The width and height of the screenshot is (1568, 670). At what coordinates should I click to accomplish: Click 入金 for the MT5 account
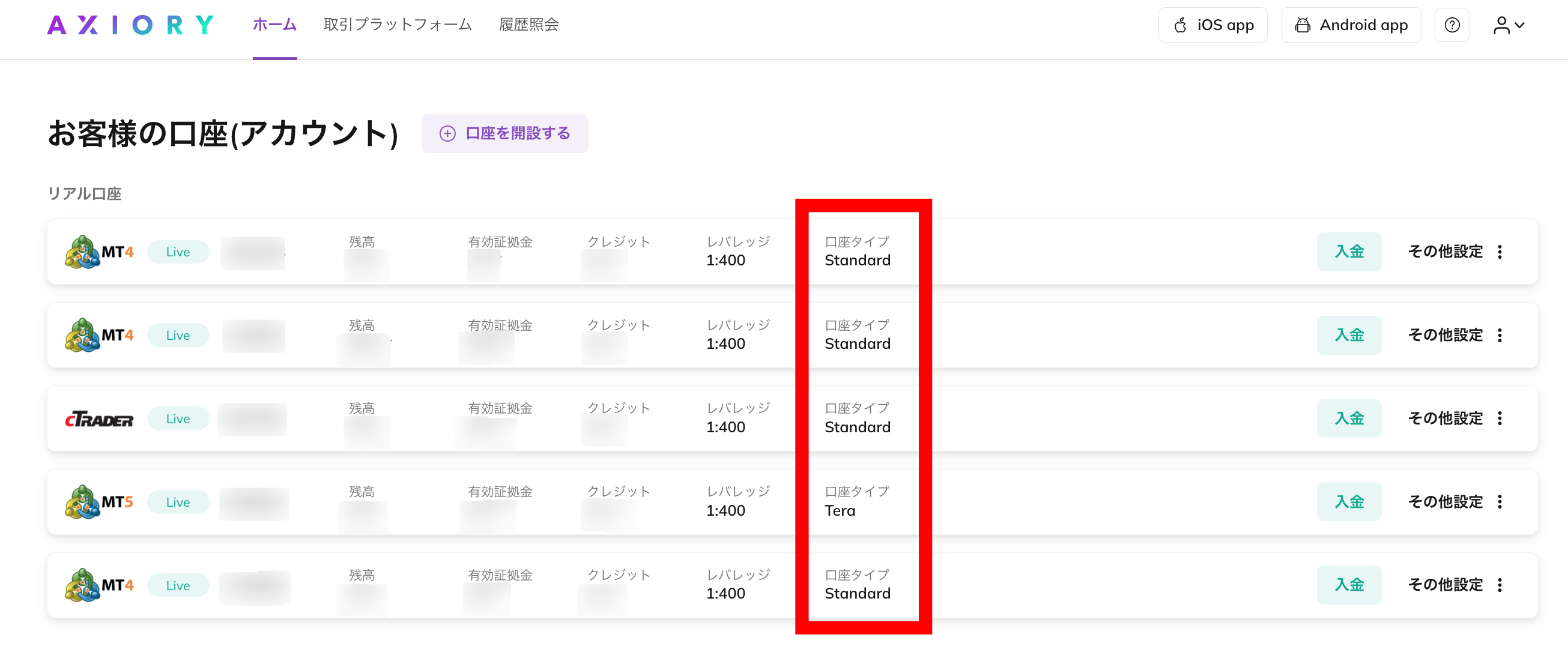coord(1348,502)
